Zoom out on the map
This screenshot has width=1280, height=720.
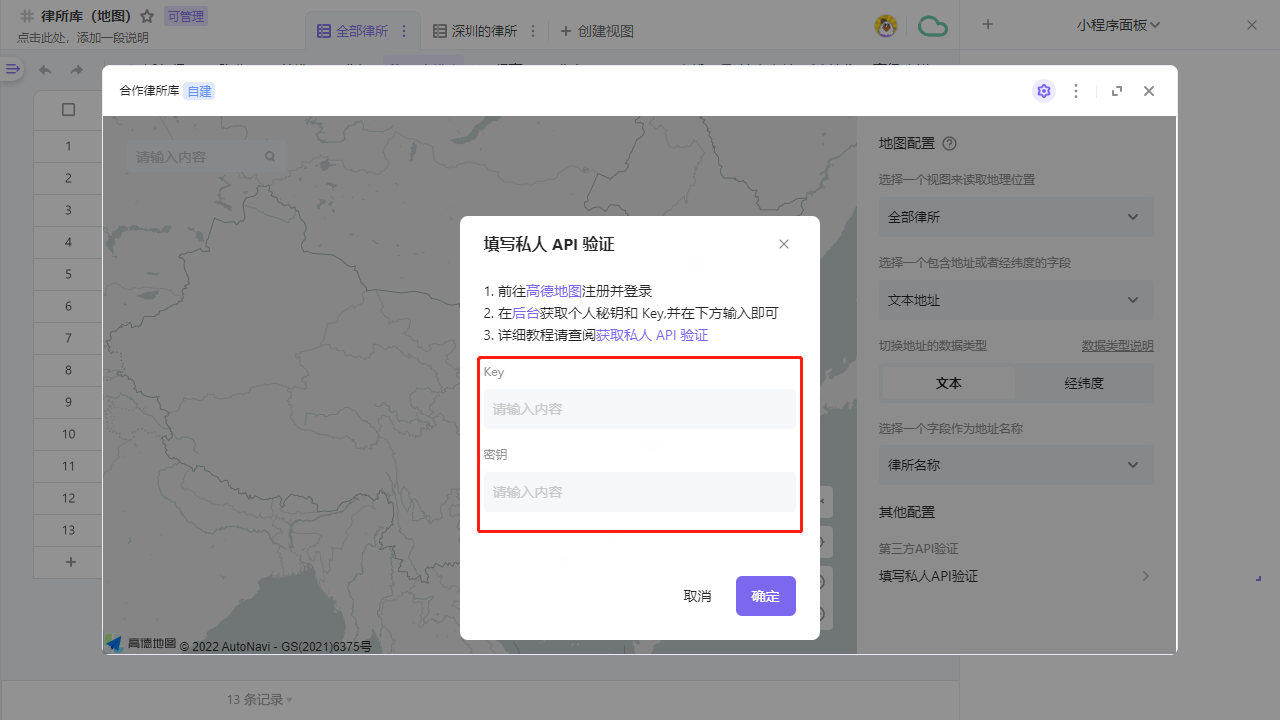click(x=823, y=614)
